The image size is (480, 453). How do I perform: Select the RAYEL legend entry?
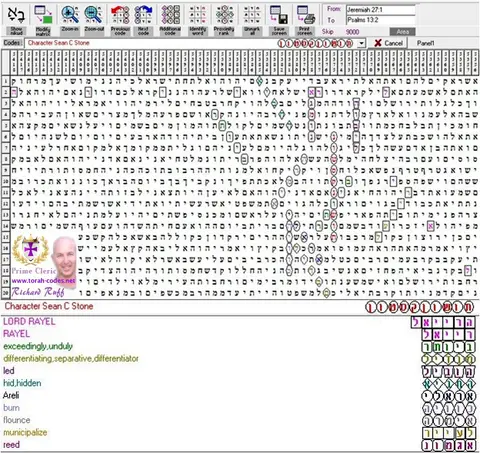point(16,334)
